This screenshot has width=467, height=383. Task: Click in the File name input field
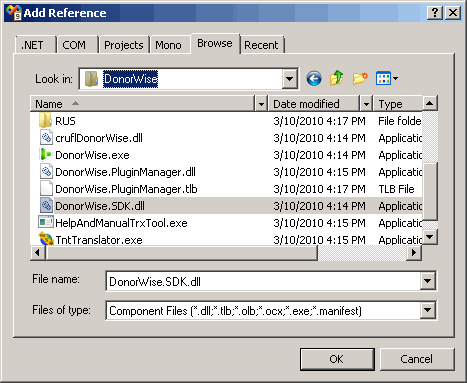pyautogui.click(x=263, y=281)
